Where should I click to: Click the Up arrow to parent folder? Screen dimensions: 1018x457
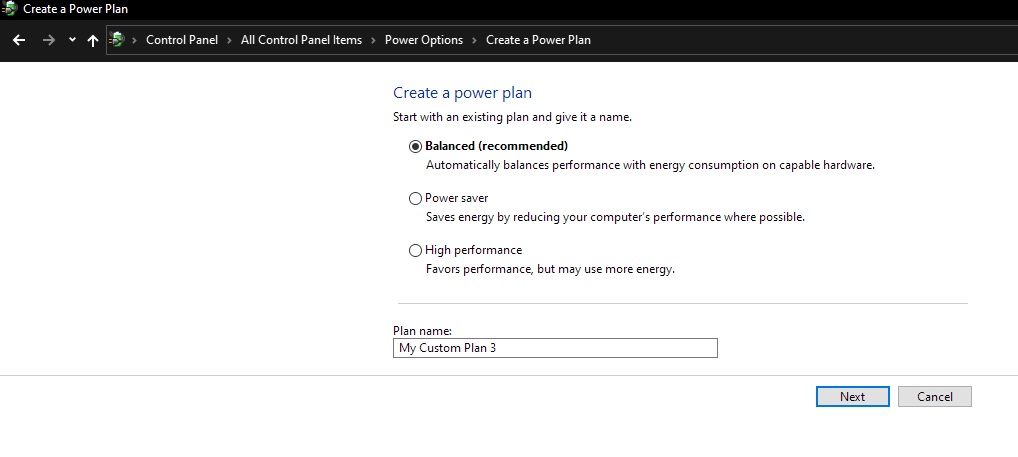pos(93,40)
